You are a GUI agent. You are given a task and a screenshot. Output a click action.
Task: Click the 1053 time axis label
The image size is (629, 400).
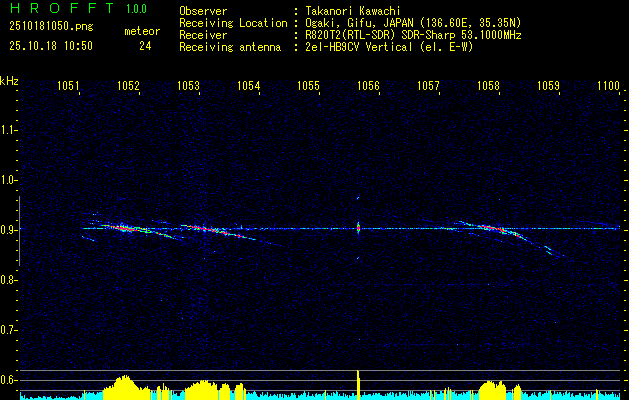point(189,85)
